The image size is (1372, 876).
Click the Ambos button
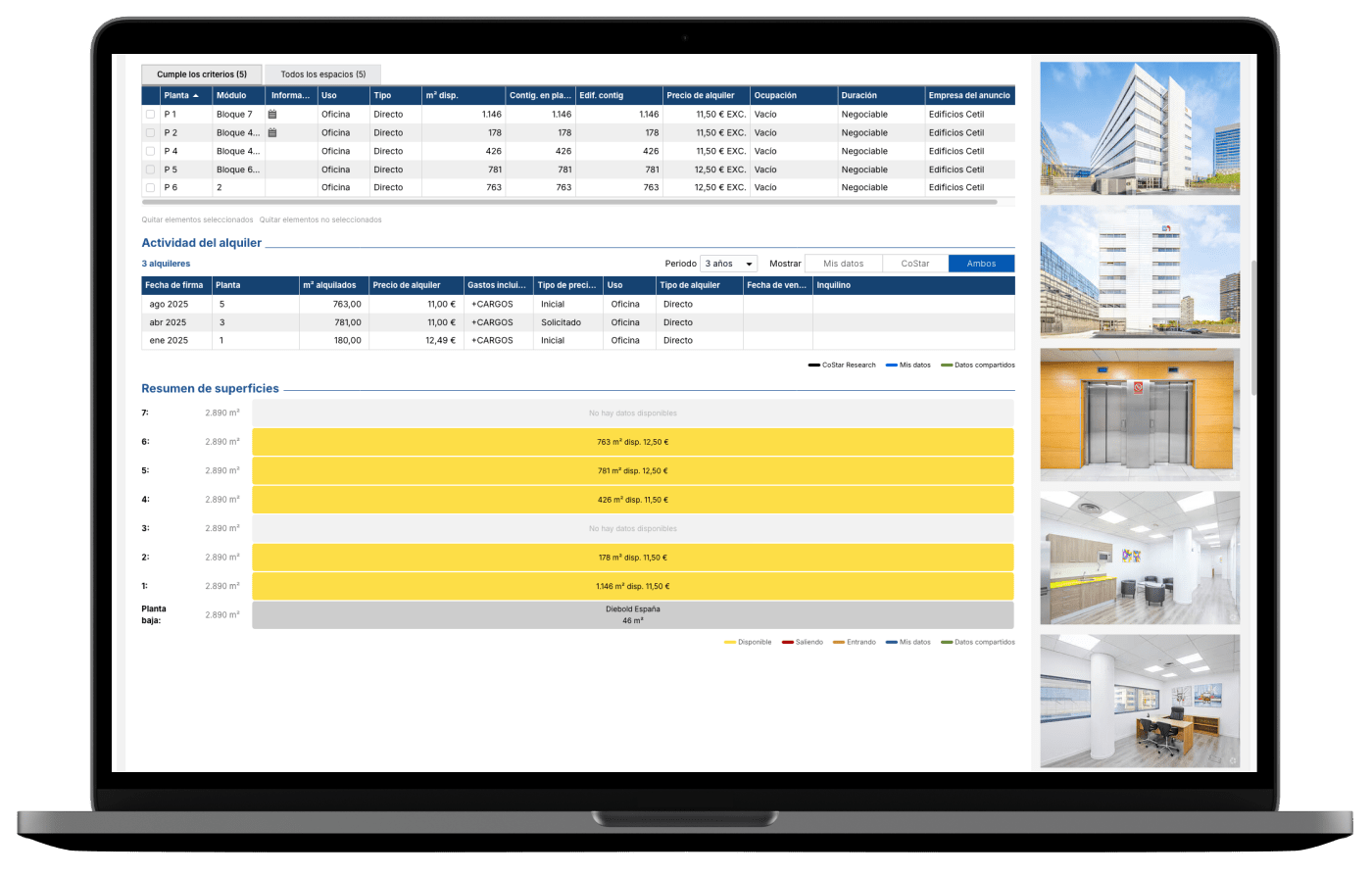click(981, 264)
